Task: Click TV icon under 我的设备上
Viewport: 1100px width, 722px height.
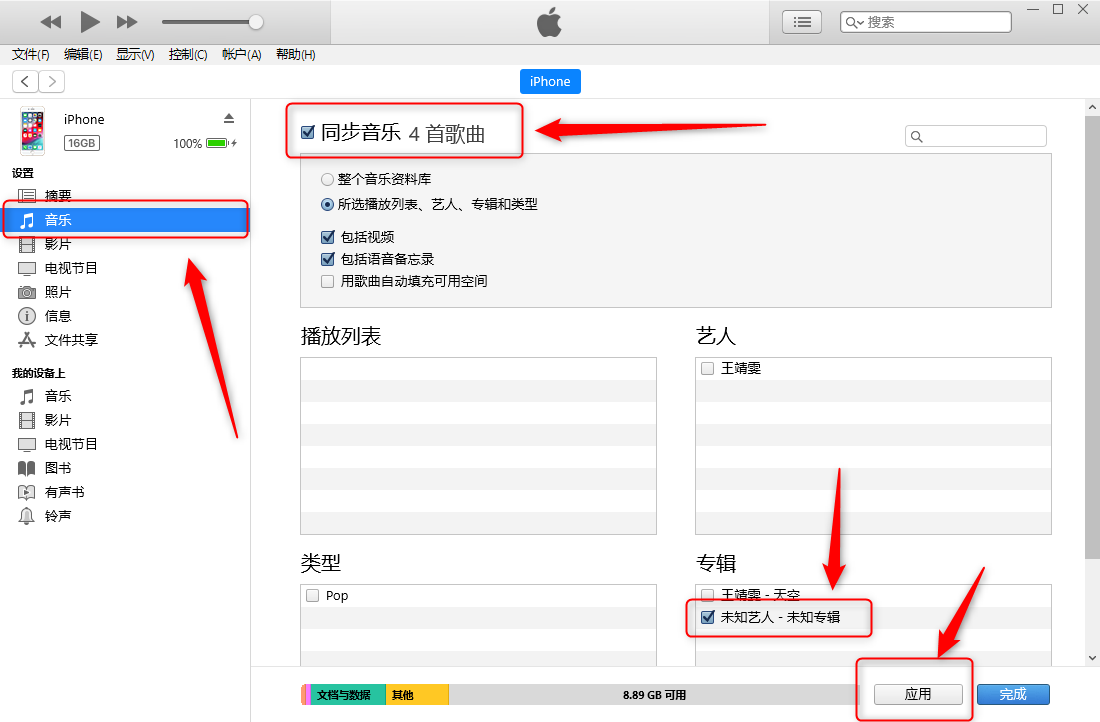Action: tap(27, 444)
